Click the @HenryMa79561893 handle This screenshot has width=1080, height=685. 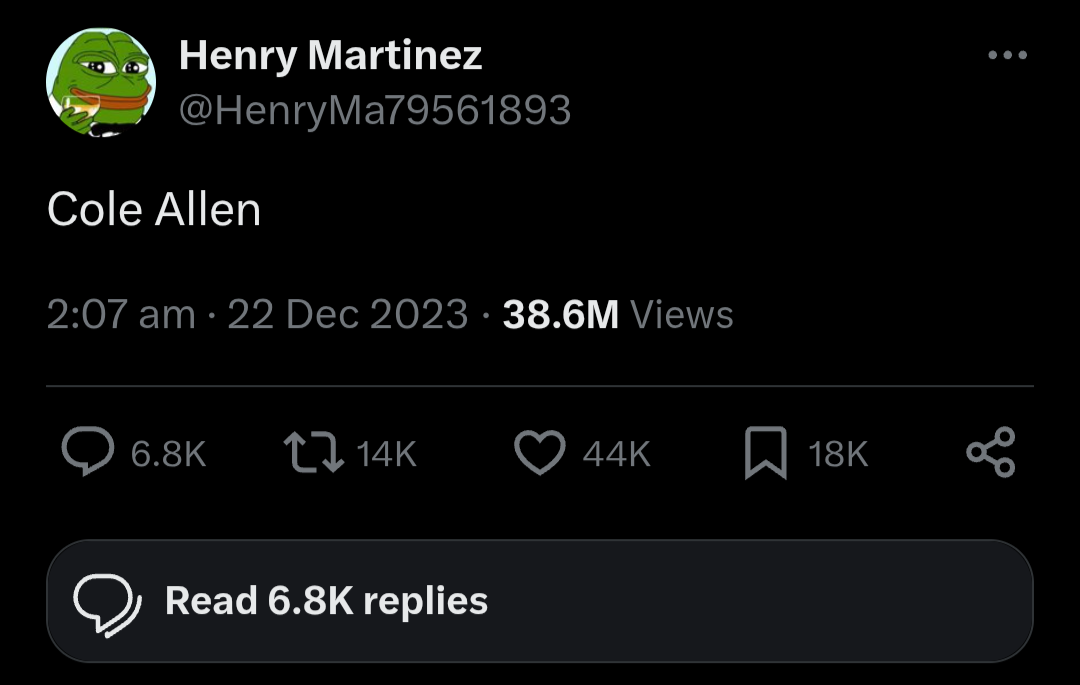coord(374,110)
